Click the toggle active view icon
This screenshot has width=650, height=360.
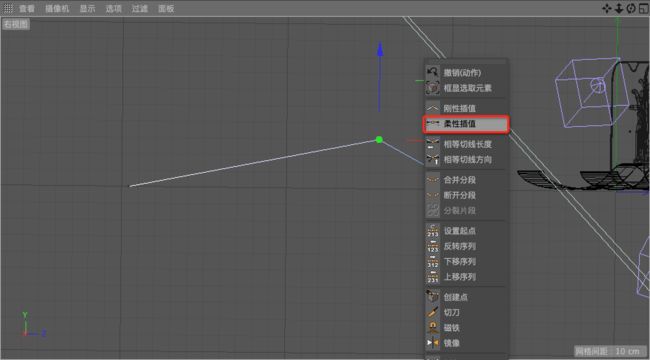[x=643, y=8]
